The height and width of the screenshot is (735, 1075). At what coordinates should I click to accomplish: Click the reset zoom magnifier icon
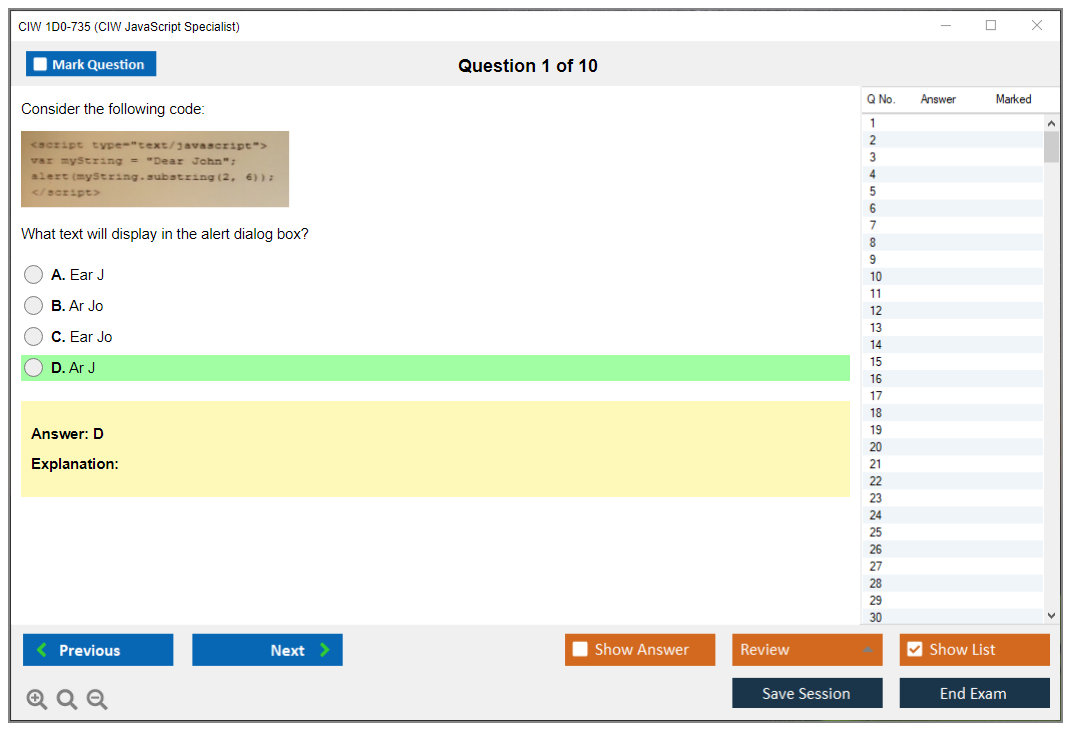point(67,700)
